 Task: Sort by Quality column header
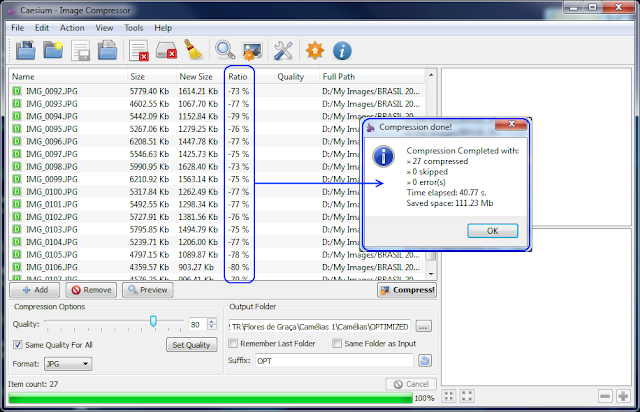pos(297,76)
